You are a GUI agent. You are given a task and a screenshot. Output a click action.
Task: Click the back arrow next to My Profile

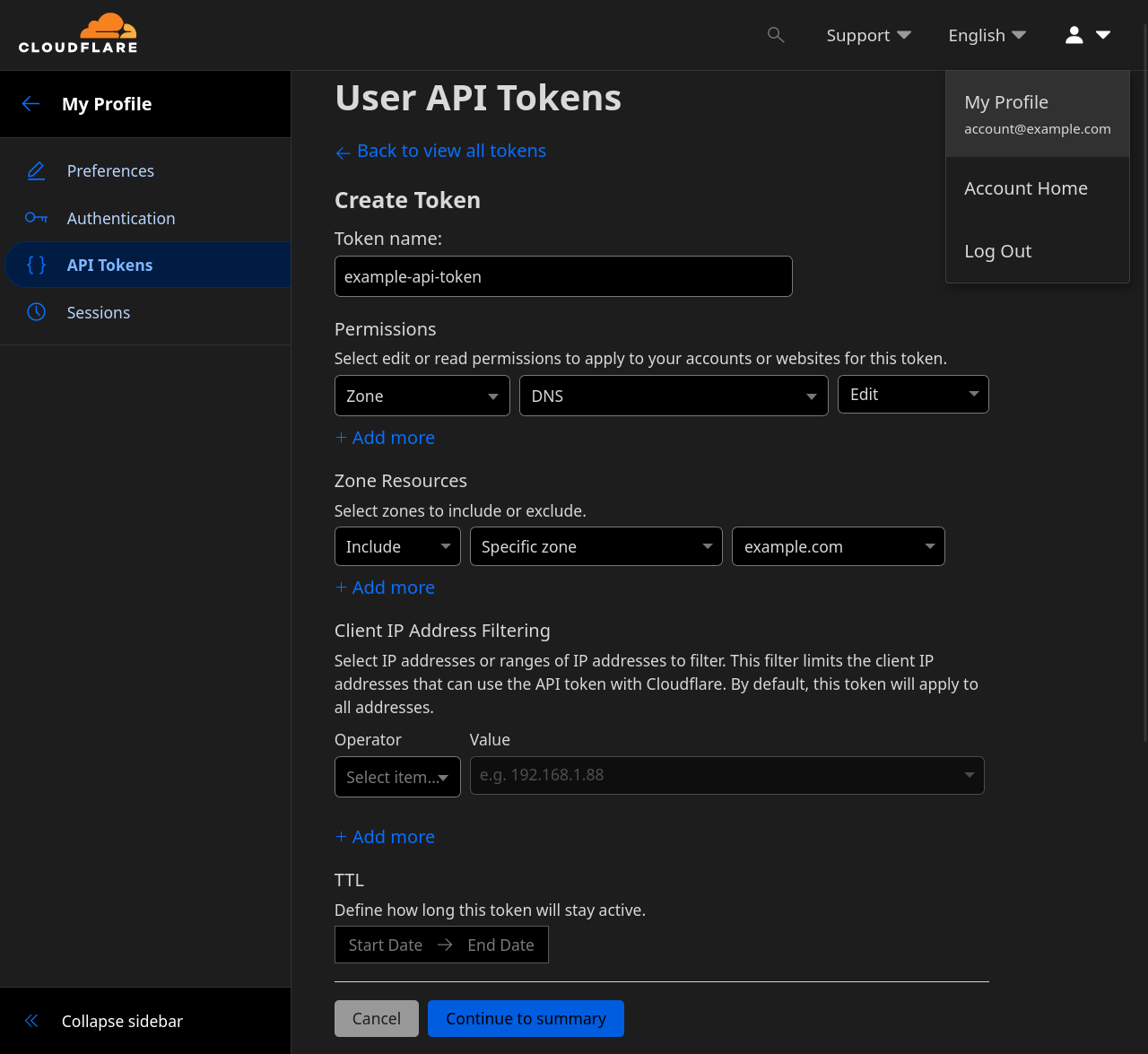[30, 103]
